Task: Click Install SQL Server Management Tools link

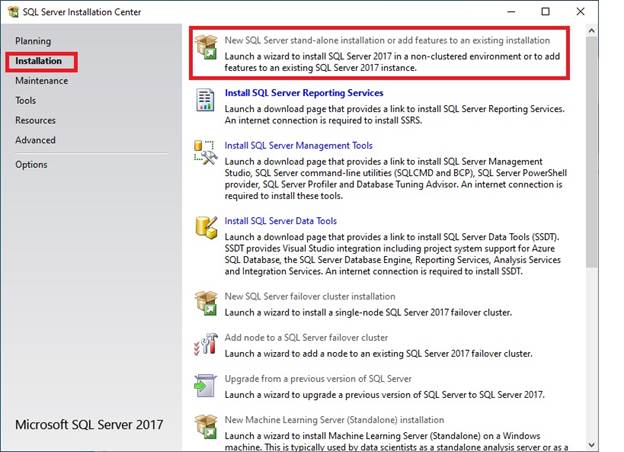Action: tap(298, 145)
